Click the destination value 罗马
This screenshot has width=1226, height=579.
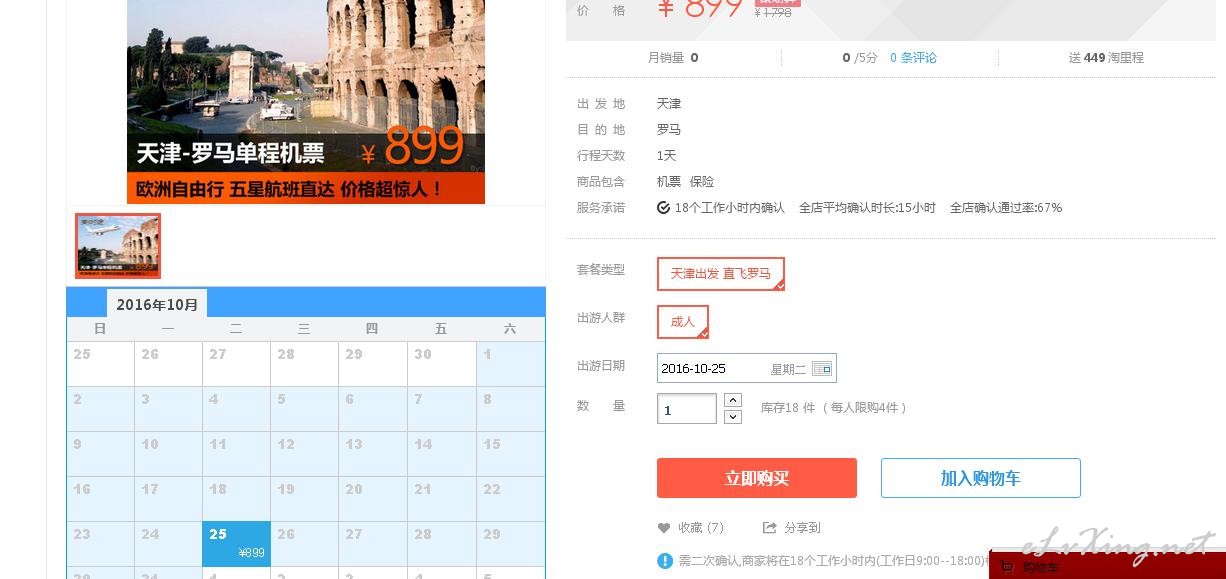click(x=669, y=130)
